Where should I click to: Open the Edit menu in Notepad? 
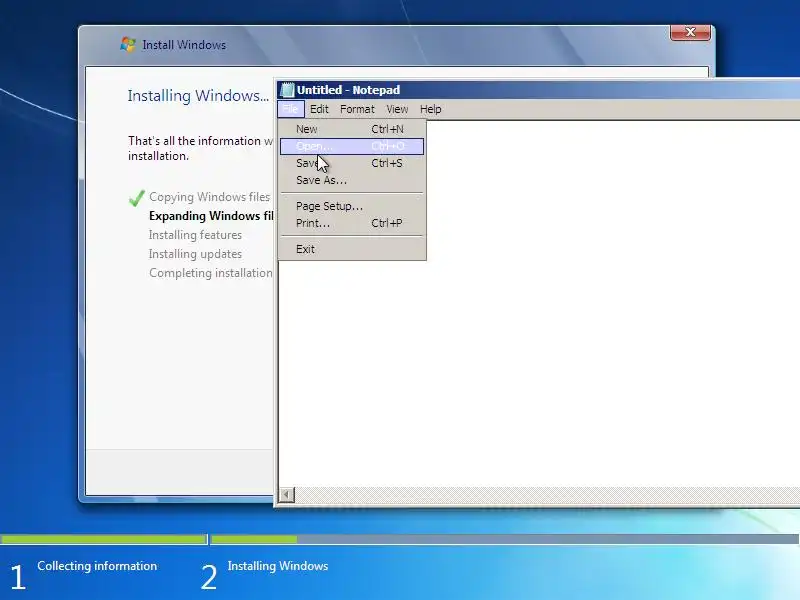[319, 109]
